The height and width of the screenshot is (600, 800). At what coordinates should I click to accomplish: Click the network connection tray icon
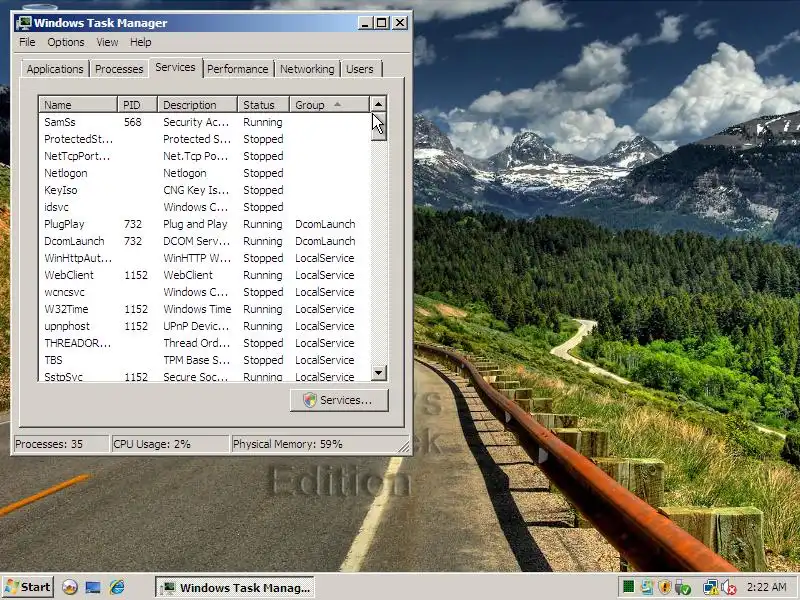click(x=710, y=587)
